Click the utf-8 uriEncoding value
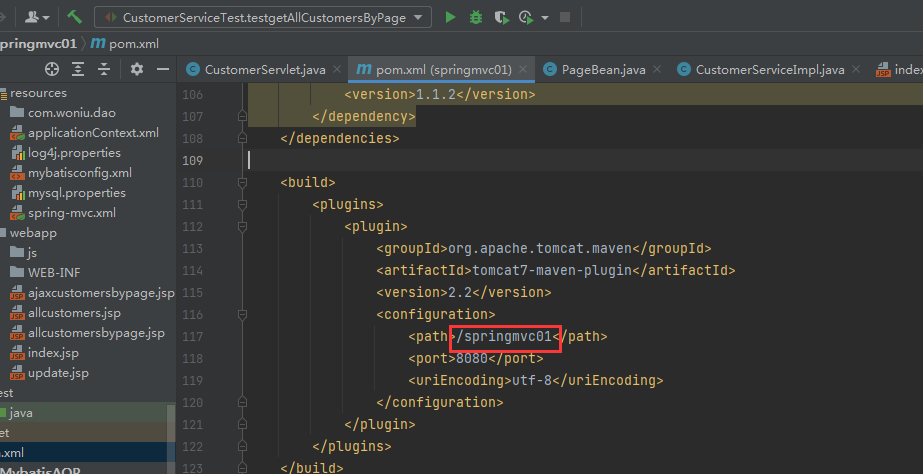 pyautogui.click(x=532, y=380)
